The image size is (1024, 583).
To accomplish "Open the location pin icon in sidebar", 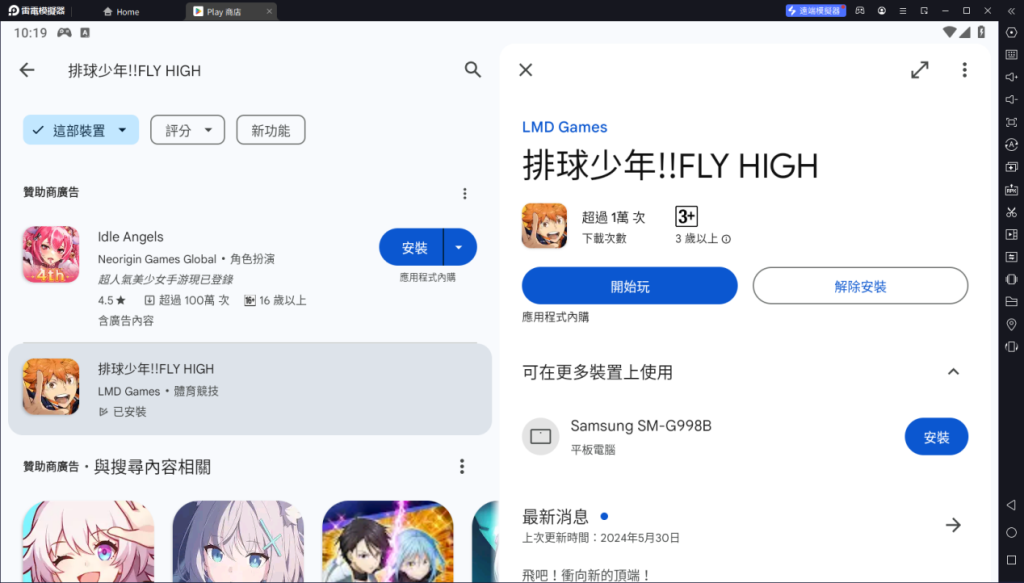I will click(1011, 324).
